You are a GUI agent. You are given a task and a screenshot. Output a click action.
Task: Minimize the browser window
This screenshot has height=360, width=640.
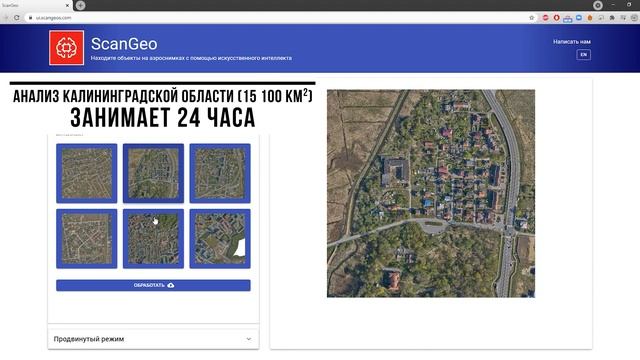(x=613, y=5)
